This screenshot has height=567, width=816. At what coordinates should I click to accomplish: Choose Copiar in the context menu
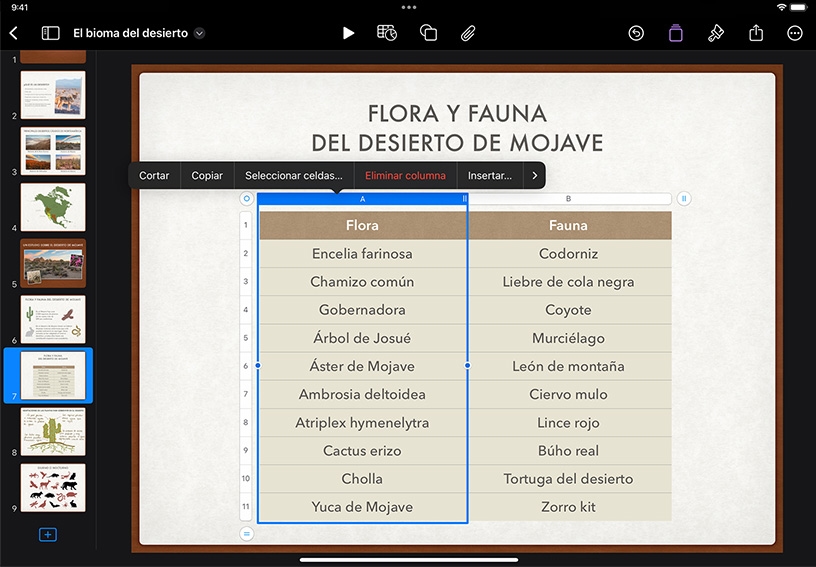207,176
